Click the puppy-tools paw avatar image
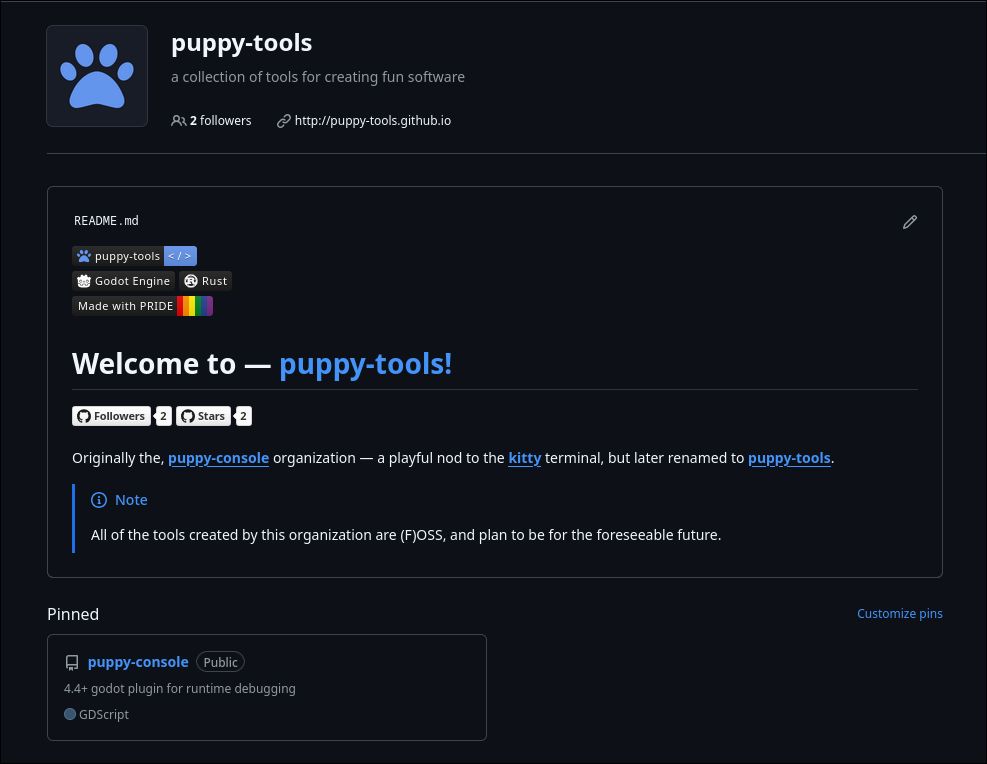 pyautogui.click(x=97, y=76)
